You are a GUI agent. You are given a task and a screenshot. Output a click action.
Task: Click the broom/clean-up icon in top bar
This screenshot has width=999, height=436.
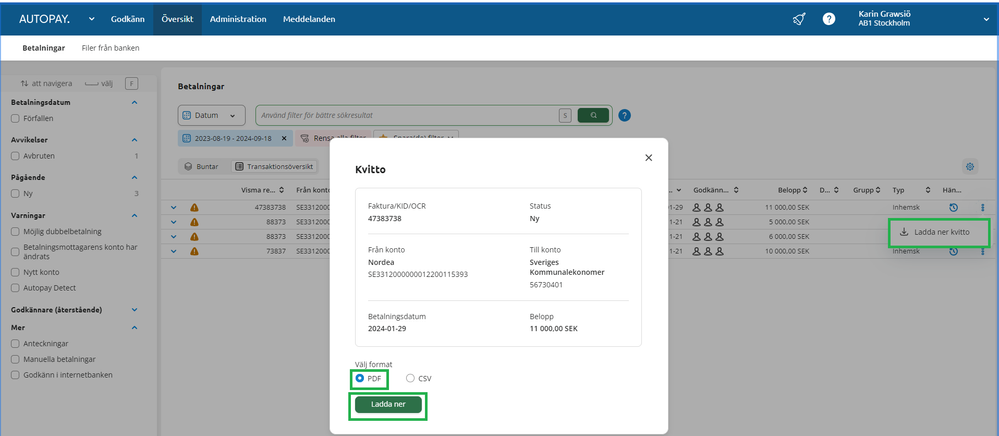pos(799,19)
